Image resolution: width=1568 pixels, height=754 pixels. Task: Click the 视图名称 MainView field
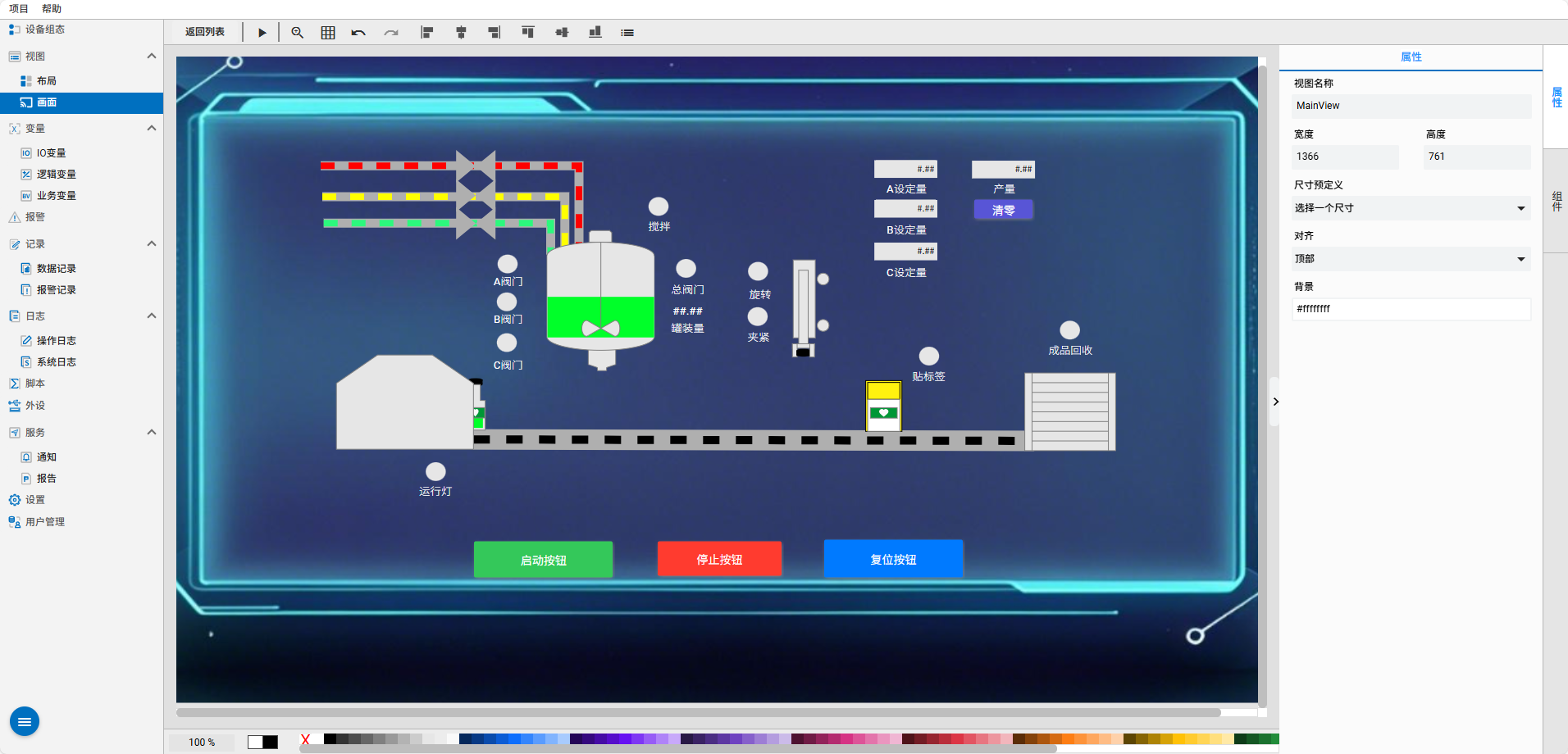1411,106
